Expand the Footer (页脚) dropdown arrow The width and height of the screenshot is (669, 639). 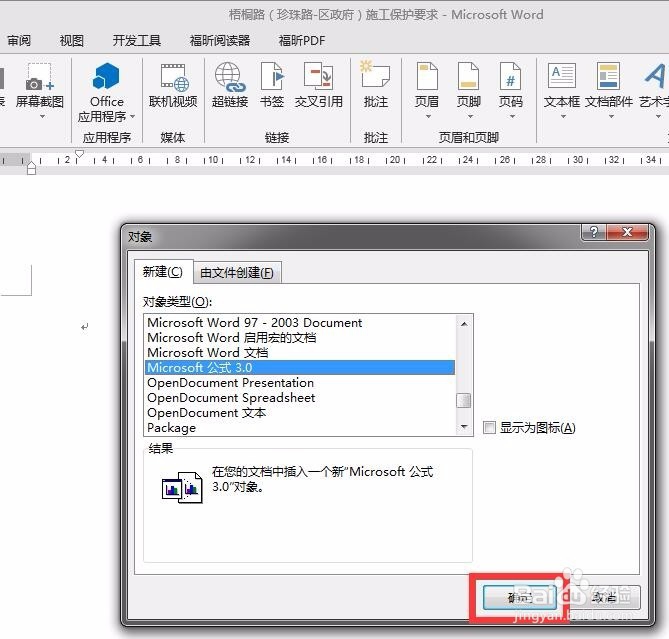click(470, 116)
